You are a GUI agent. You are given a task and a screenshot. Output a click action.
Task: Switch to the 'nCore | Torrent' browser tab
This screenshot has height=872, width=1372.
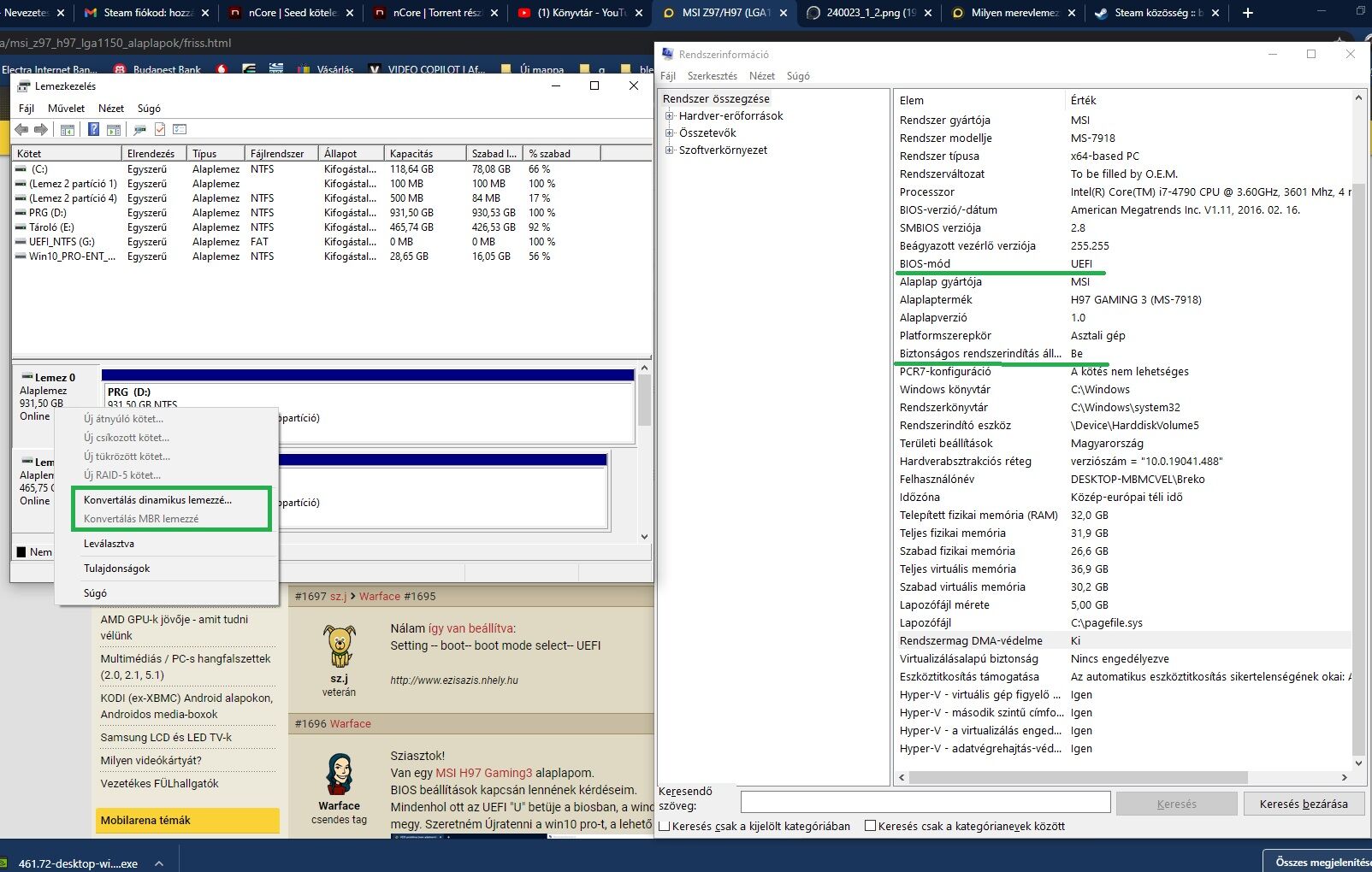[x=438, y=13]
